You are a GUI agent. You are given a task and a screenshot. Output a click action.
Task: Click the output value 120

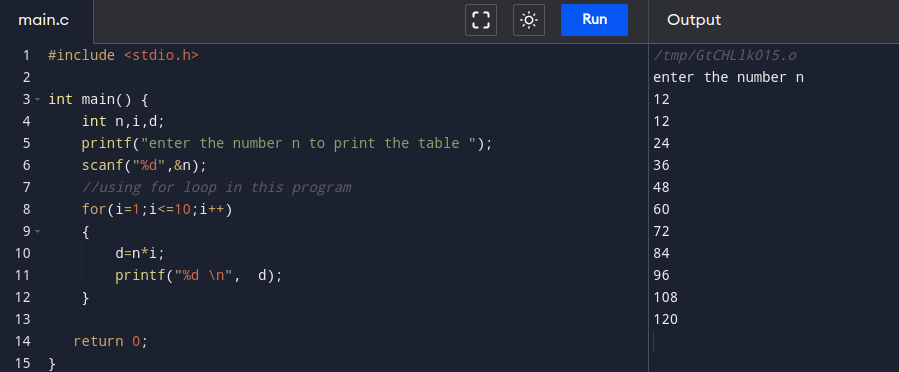(665, 319)
